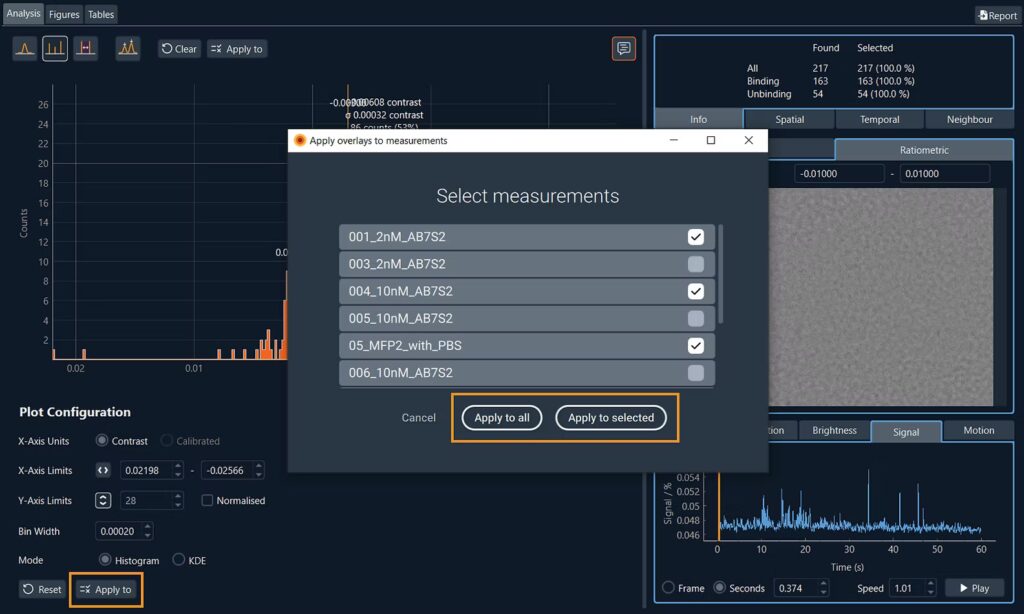Uncheck the 001_2nM_AB7S2 measurement

[696, 237]
